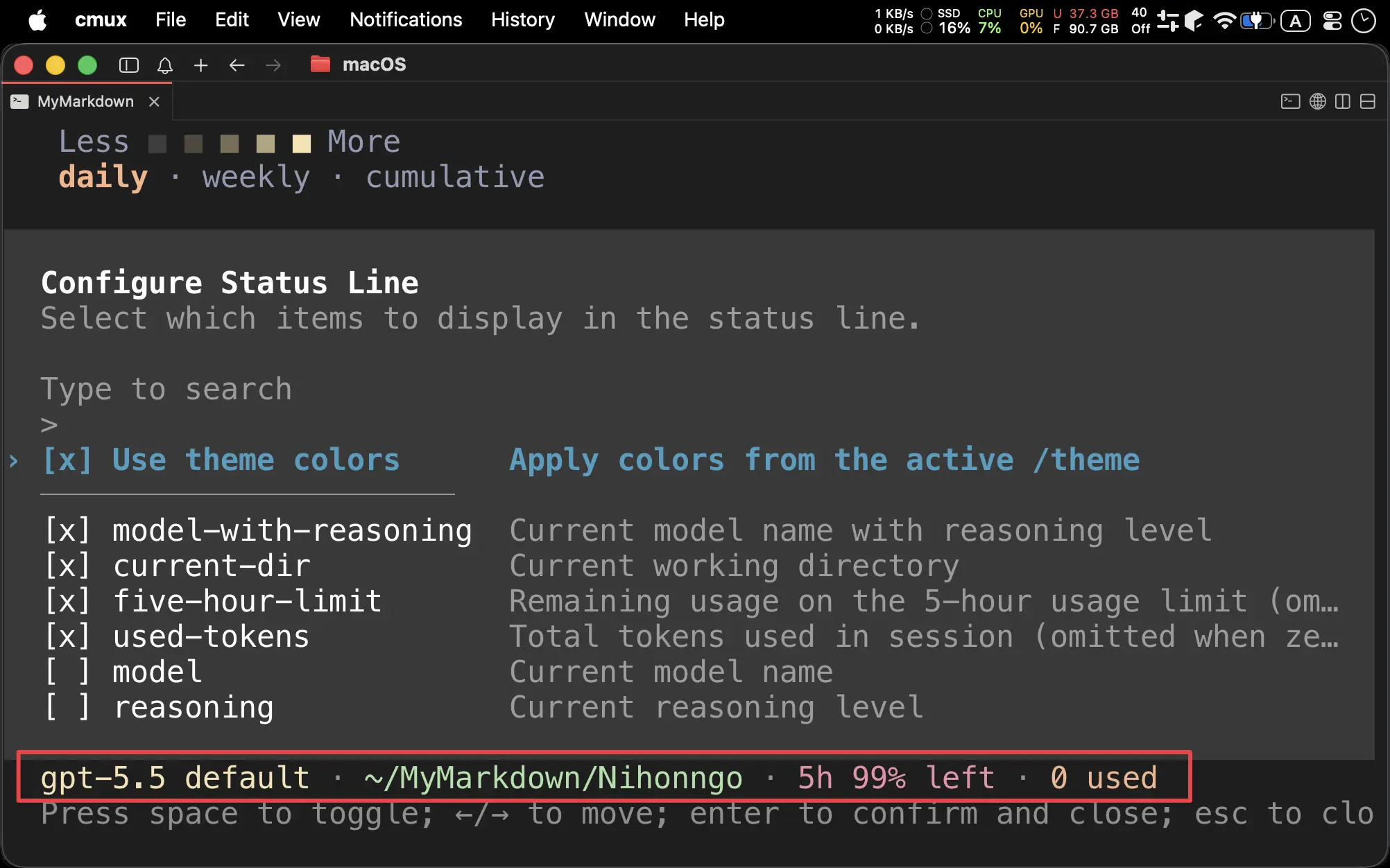This screenshot has height=868, width=1390.
Task: Click the red macOS folder icon
Action: point(320,64)
